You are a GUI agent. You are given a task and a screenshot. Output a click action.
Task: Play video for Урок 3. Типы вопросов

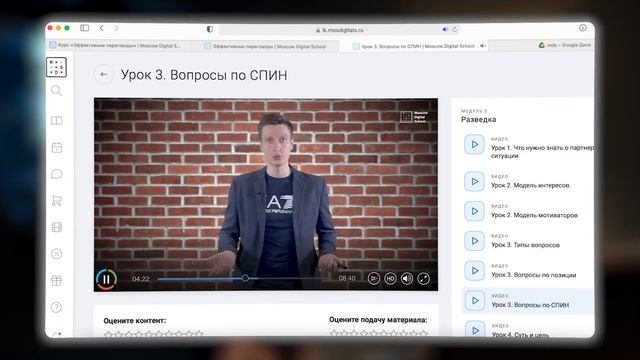coord(474,241)
